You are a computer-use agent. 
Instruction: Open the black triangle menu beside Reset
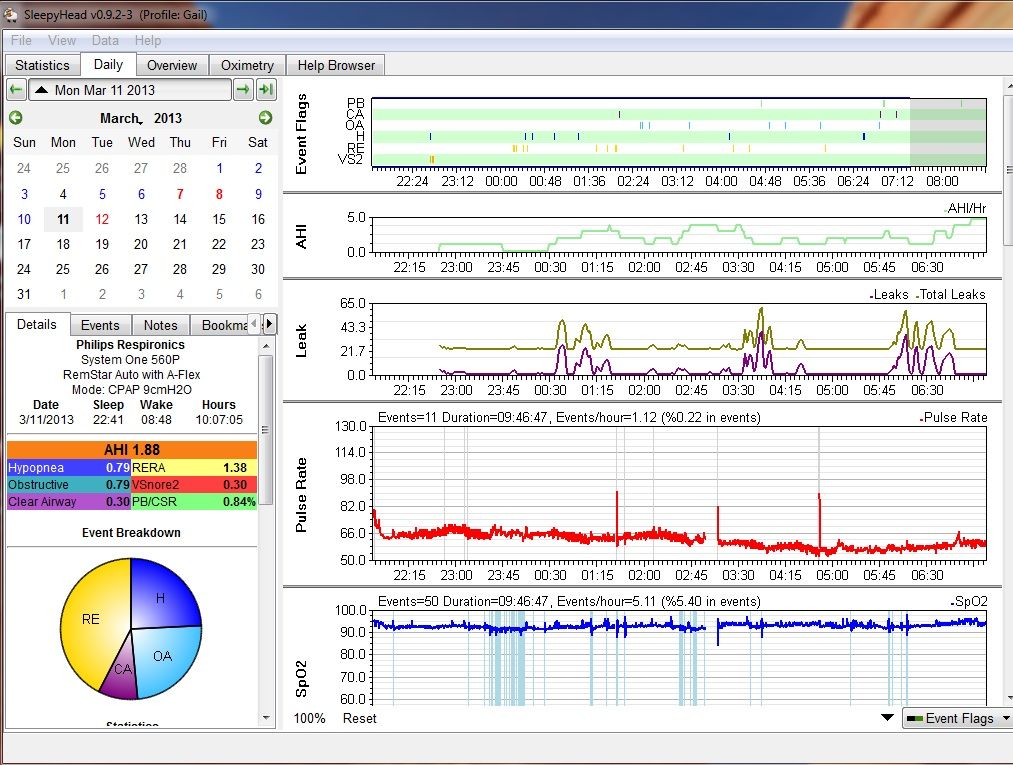click(x=887, y=718)
